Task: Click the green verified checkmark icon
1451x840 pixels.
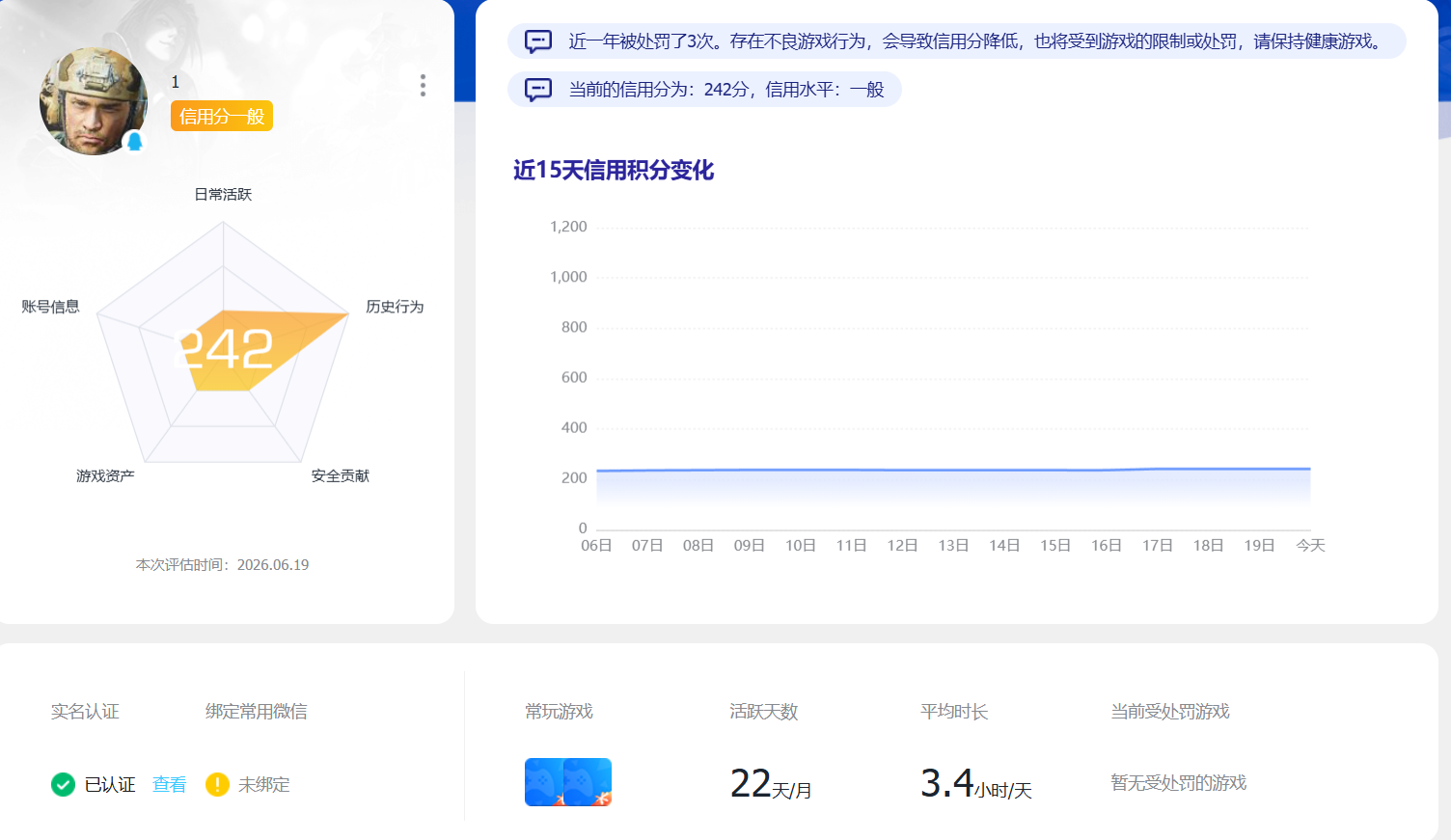Action: click(63, 784)
